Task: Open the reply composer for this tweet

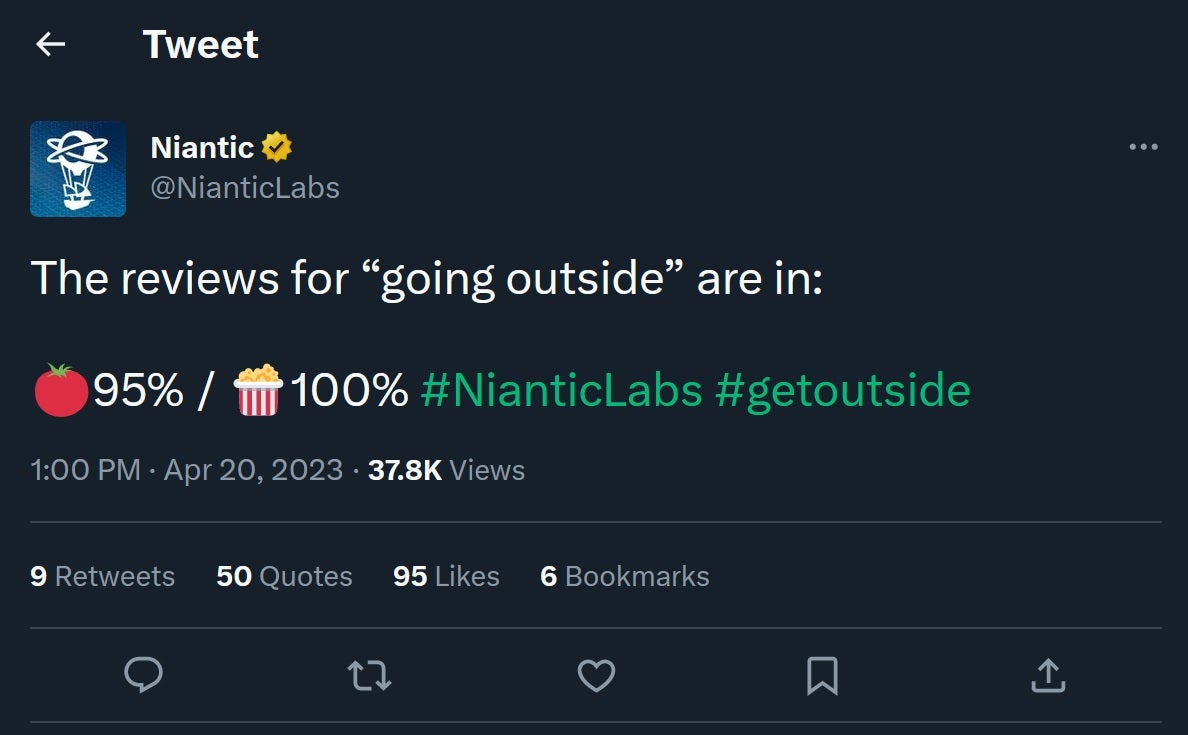Action: [x=143, y=676]
